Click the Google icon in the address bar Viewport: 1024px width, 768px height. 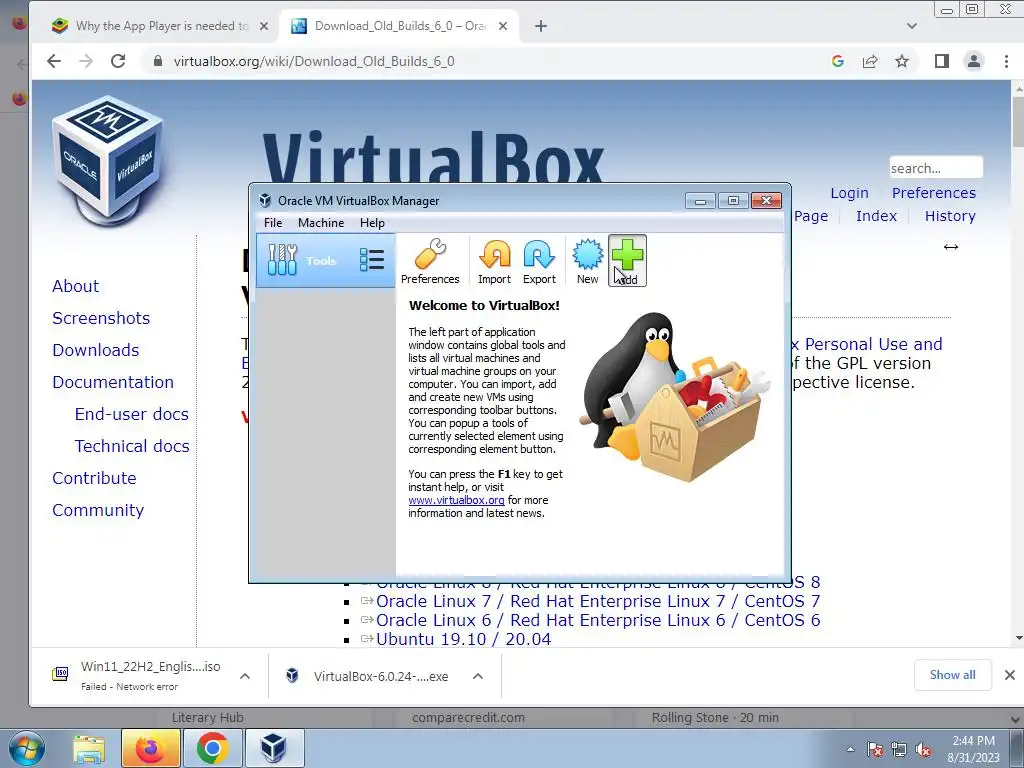838,61
